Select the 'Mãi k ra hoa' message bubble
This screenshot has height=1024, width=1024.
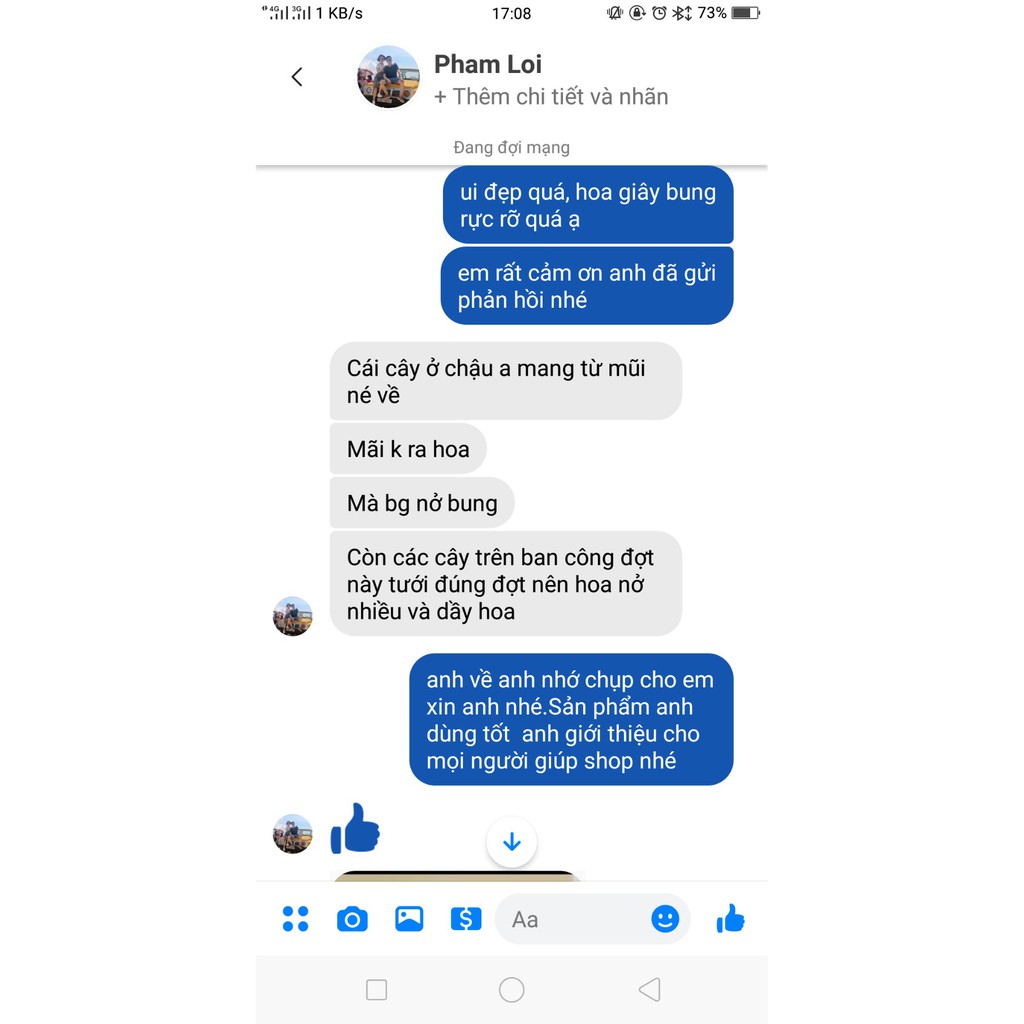tap(408, 449)
